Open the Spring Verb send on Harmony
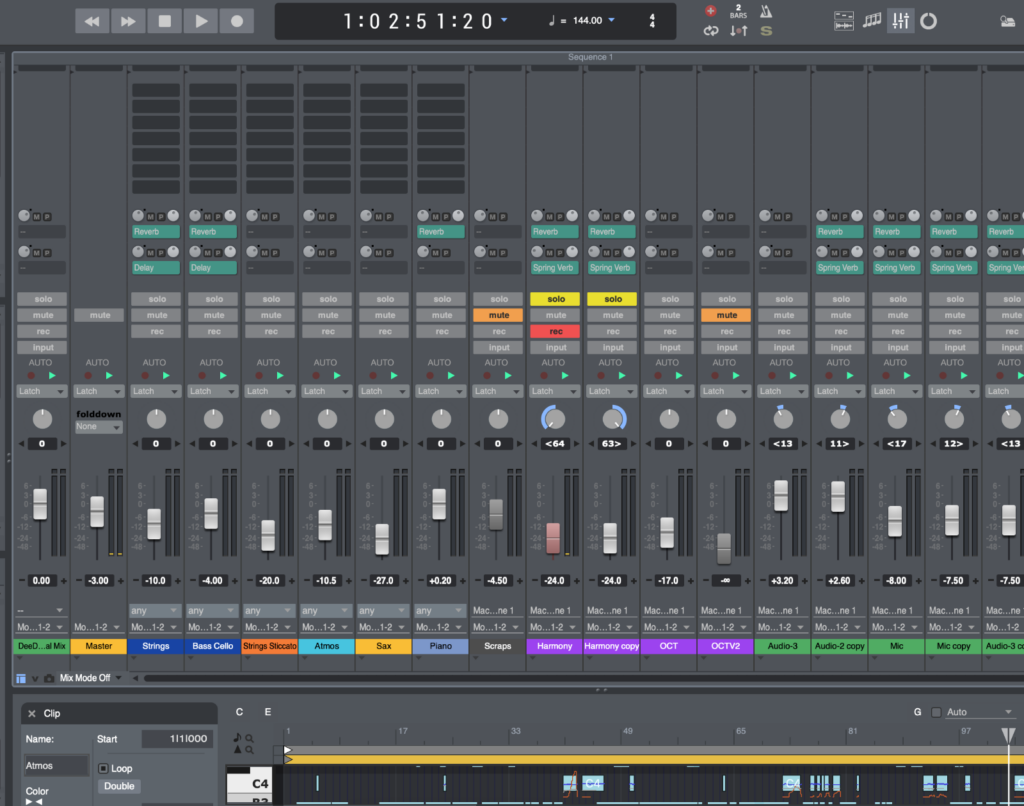 (554, 268)
